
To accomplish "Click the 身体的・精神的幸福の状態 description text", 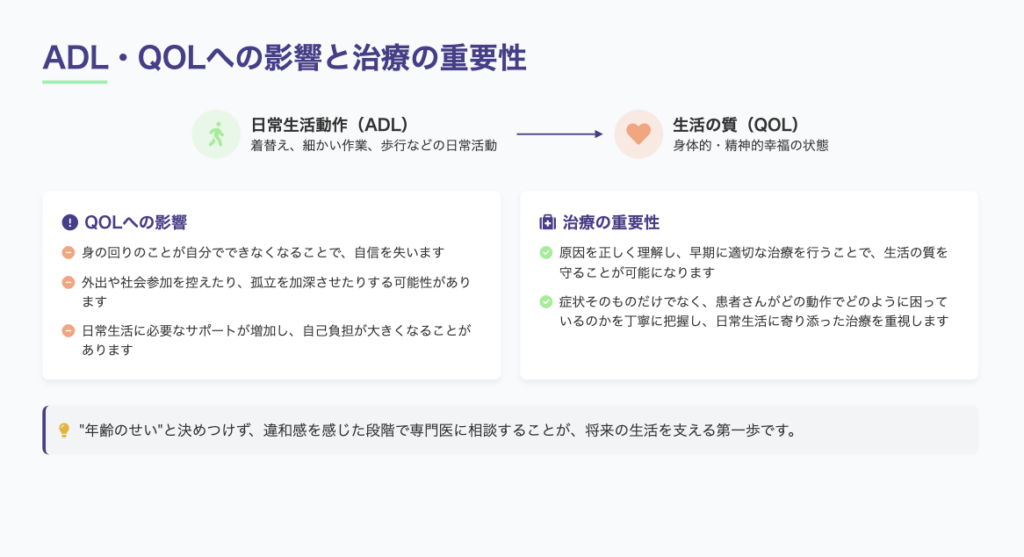I will 751,145.
